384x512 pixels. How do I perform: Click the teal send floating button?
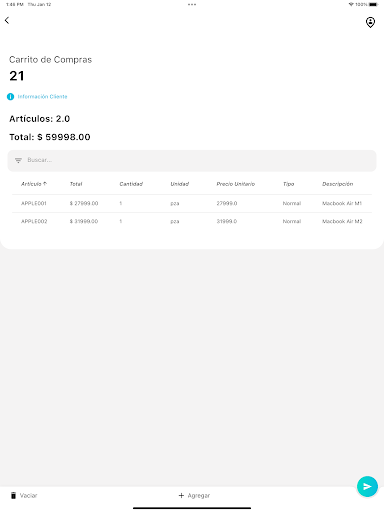point(367,486)
